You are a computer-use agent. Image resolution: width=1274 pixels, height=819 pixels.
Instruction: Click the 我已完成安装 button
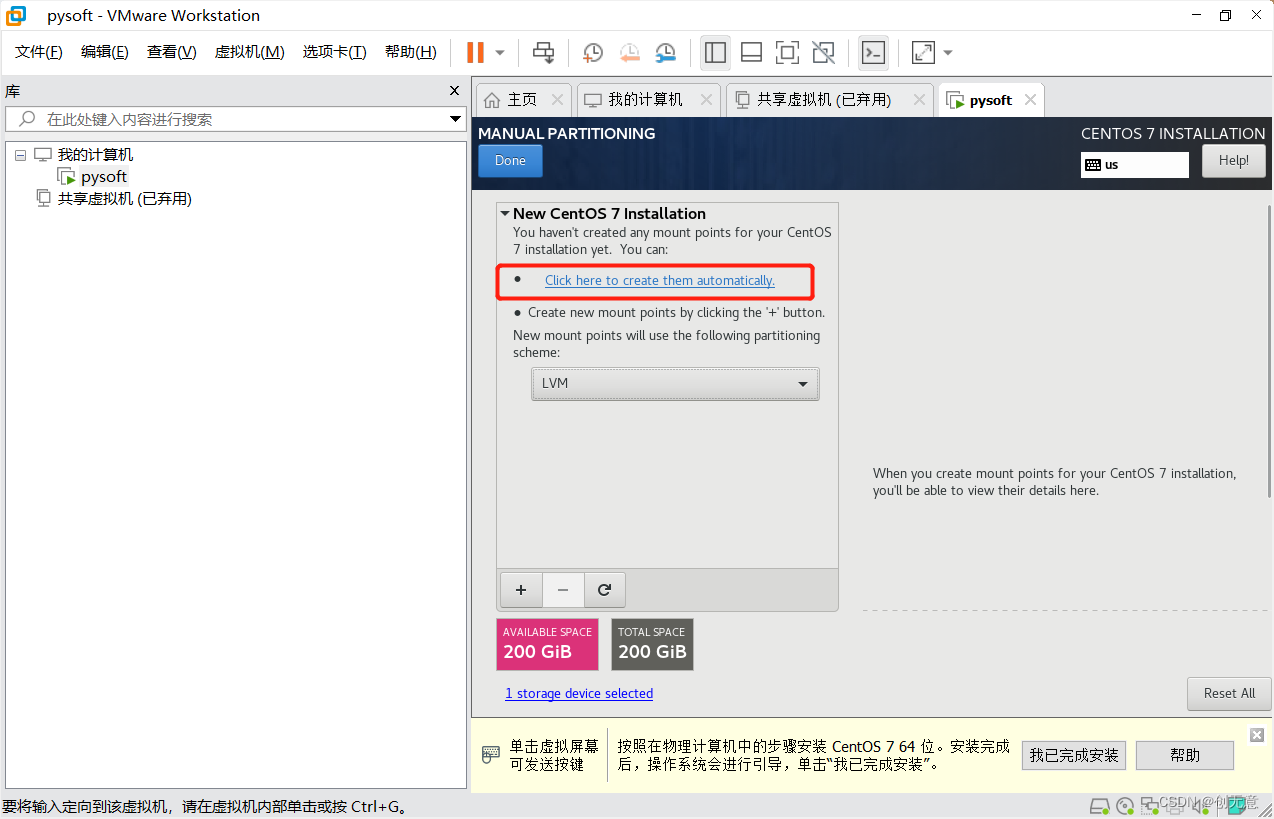point(1074,756)
